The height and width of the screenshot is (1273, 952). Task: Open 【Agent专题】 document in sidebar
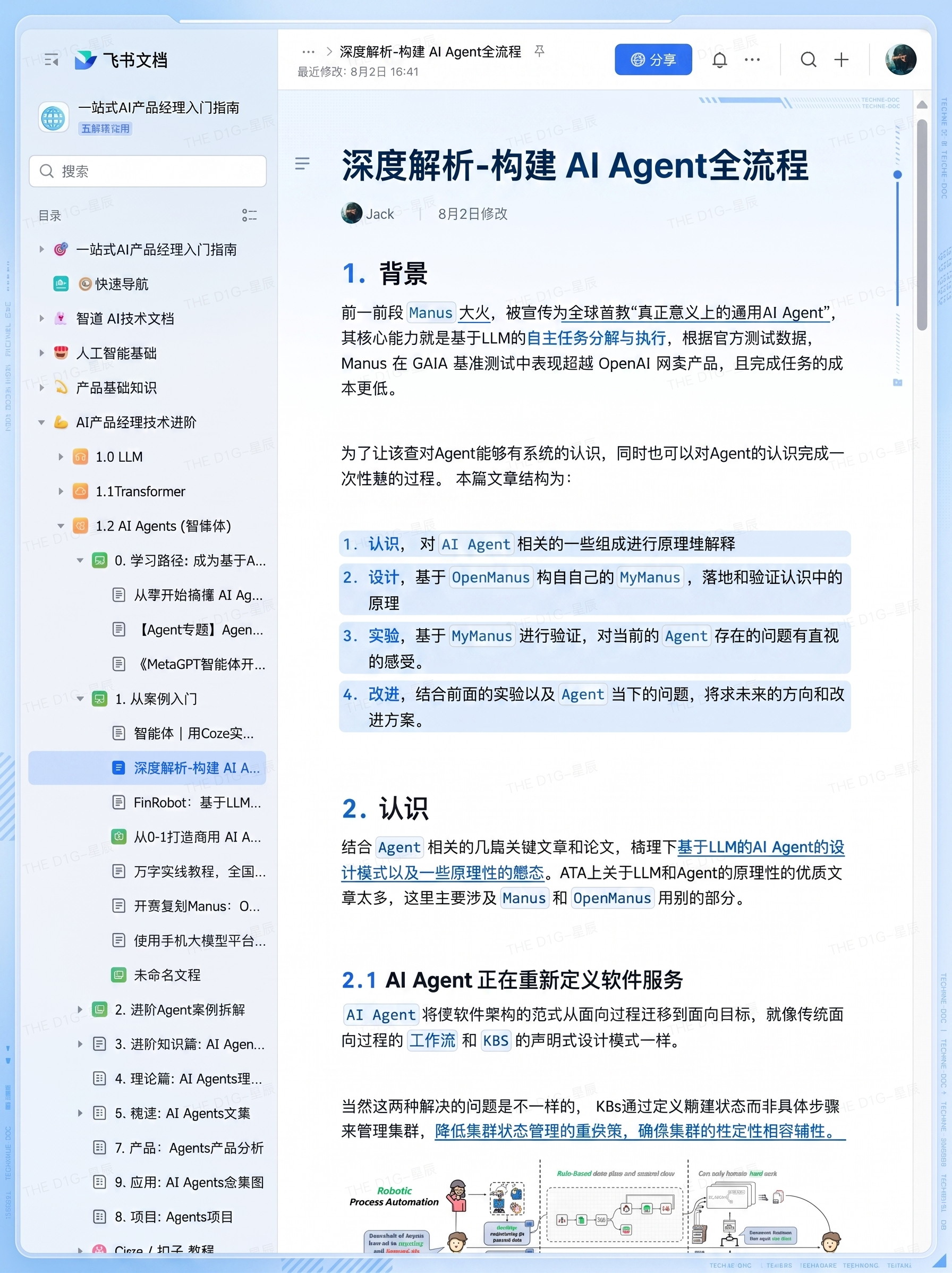pyautogui.click(x=199, y=629)
